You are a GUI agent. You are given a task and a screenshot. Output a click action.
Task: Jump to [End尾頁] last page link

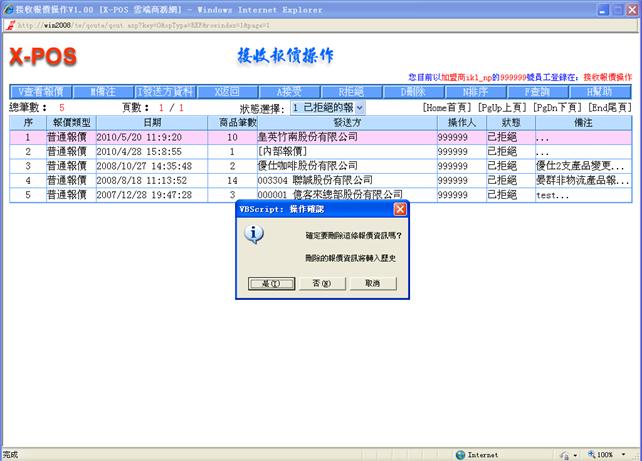(x=609, y=107)
